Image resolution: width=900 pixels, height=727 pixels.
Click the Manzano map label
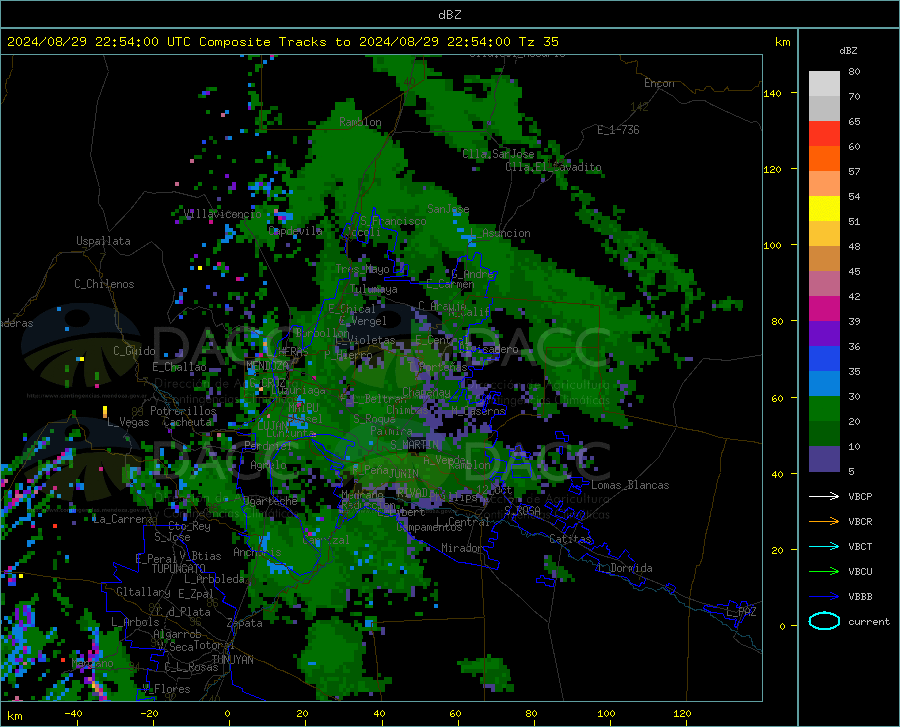[x=92, y=663]
